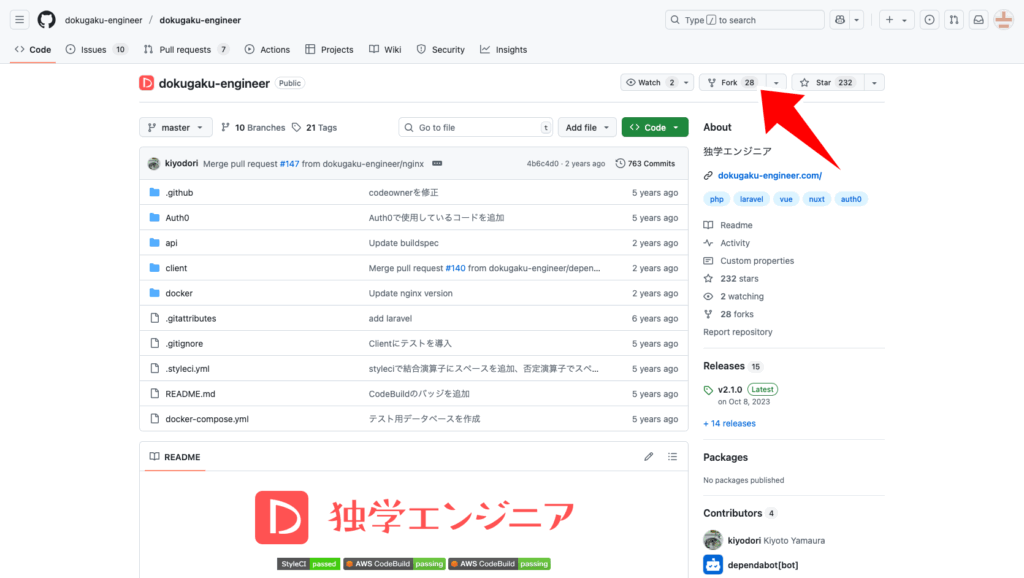
Task: Edit README using the pencil icon
Action: click(648, 457)
